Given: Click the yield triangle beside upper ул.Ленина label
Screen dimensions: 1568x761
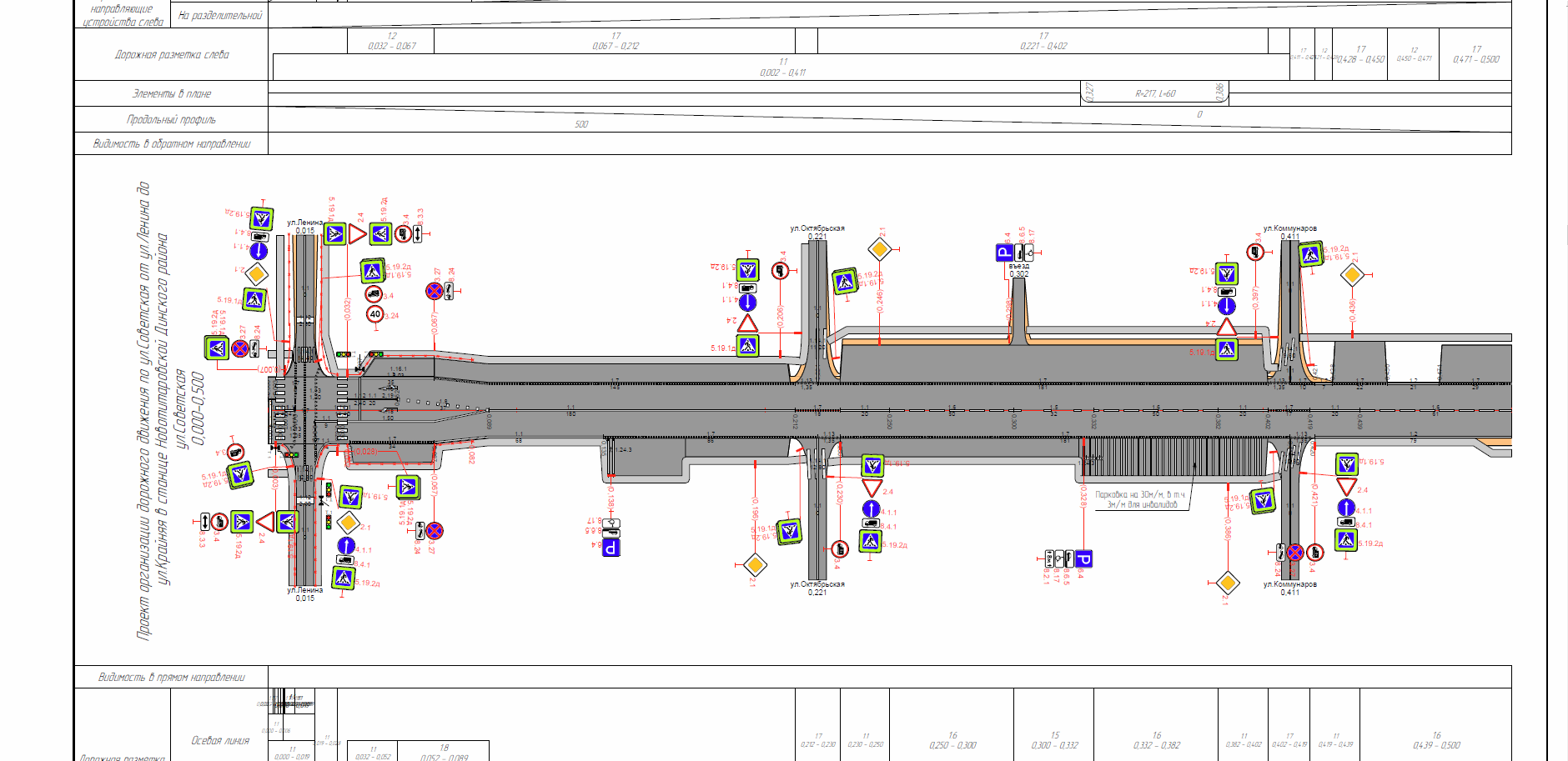Looking at the screenshot, I should coord(357,234).
